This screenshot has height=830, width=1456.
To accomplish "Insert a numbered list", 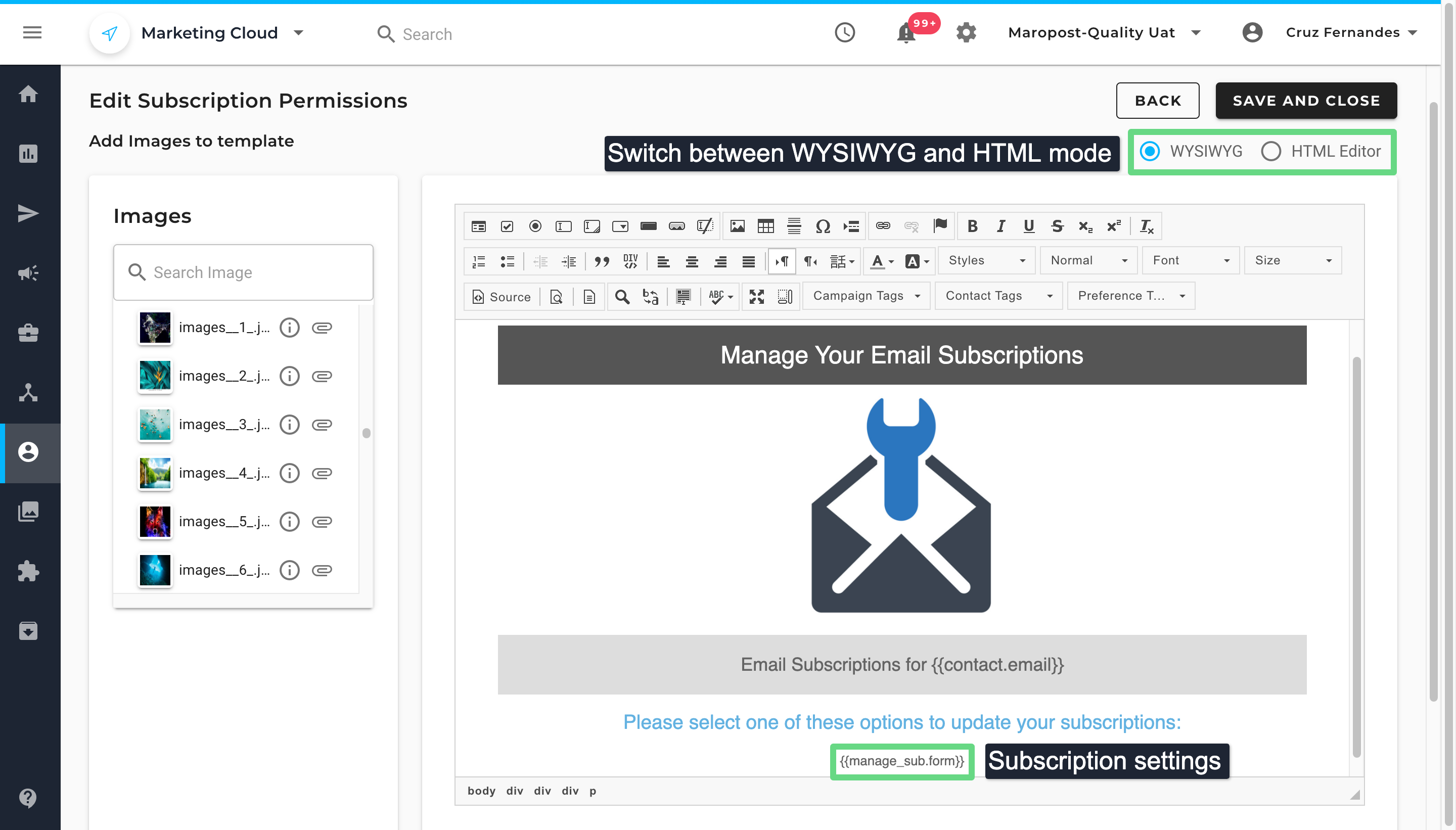I will click(x=479, y=262).
